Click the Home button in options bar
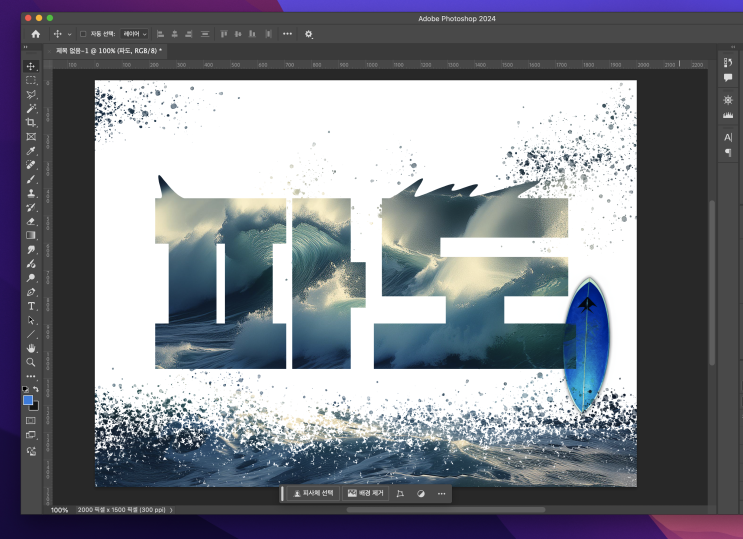Viewport: 743px width, 539px height. pos(36,34)
